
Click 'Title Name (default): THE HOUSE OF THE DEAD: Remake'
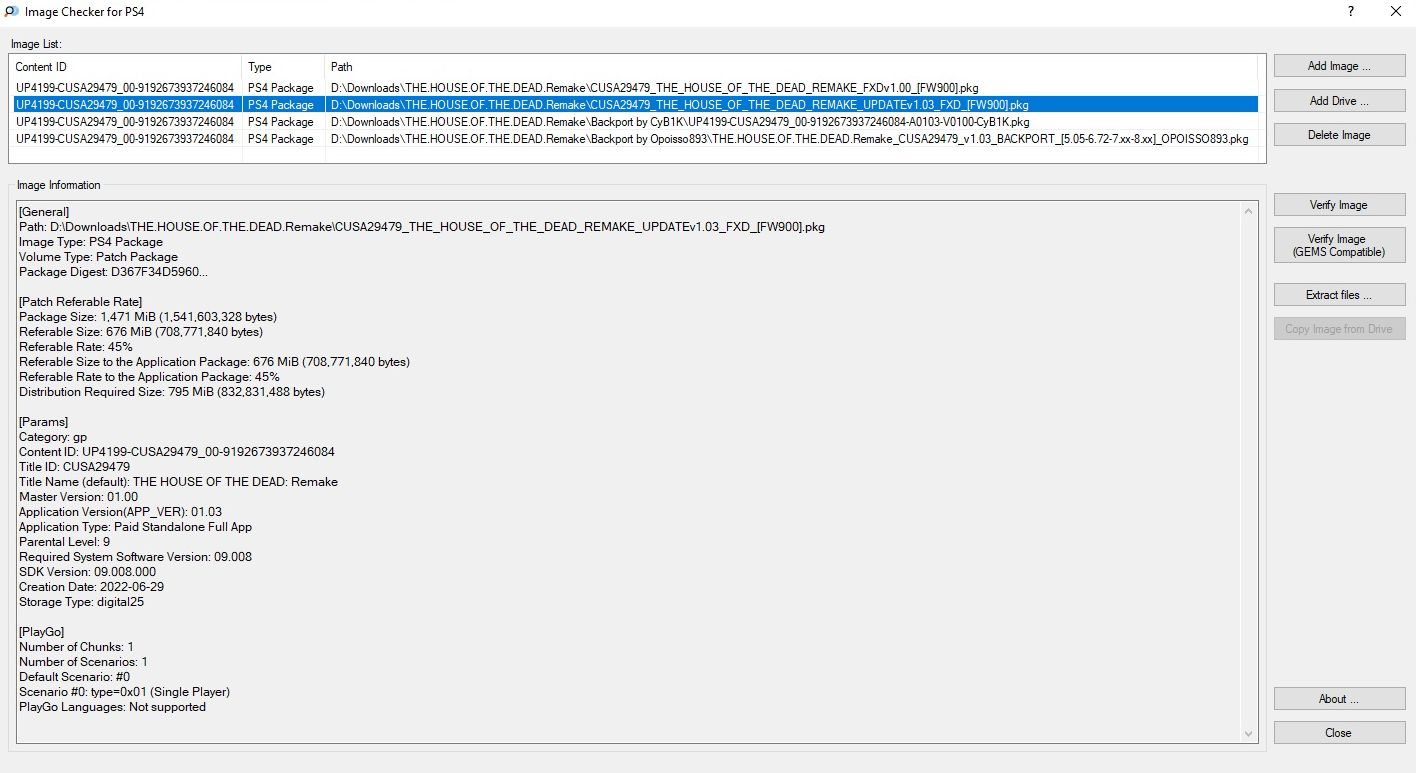point(178,482)
